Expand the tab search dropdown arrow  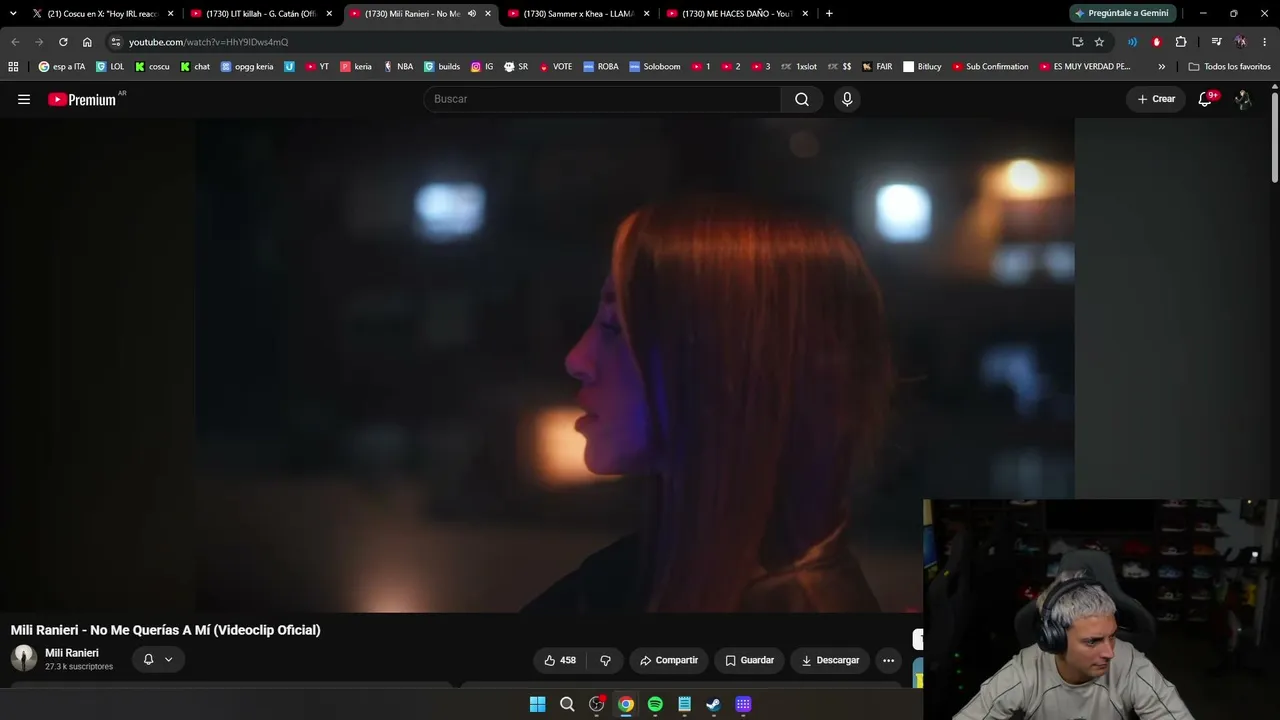[13, 13]
